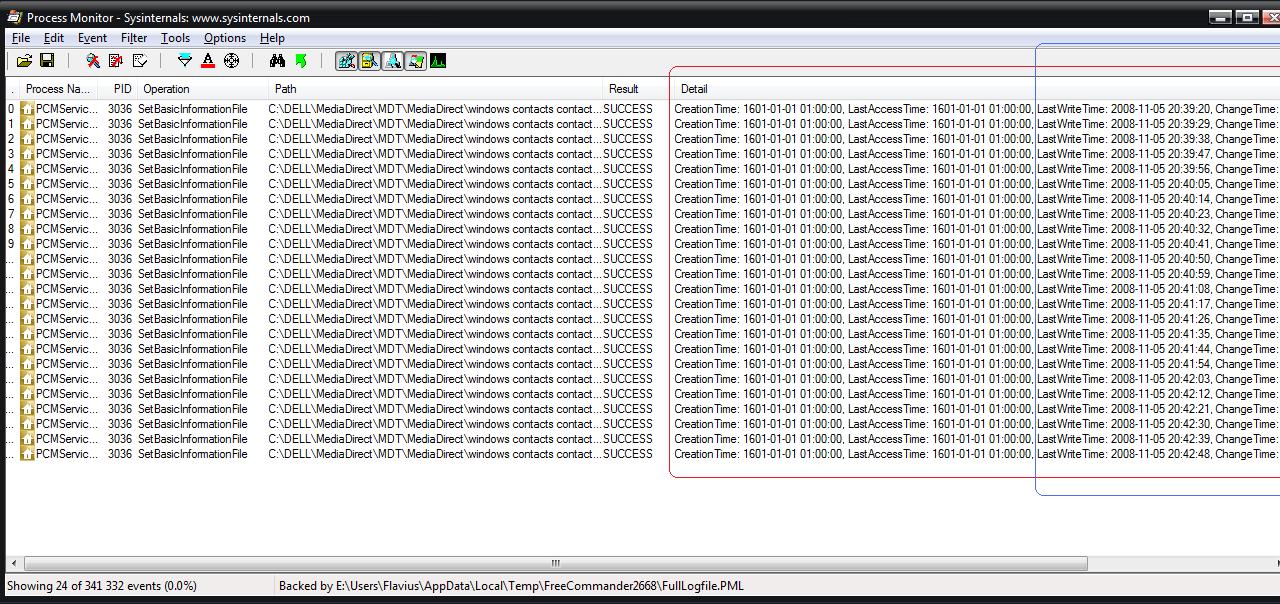The width and height of the screenshot is (1280, 604).
Task: Select the Detail cell with LastWriteTime 20:42:48
Action: coord(976,454)
